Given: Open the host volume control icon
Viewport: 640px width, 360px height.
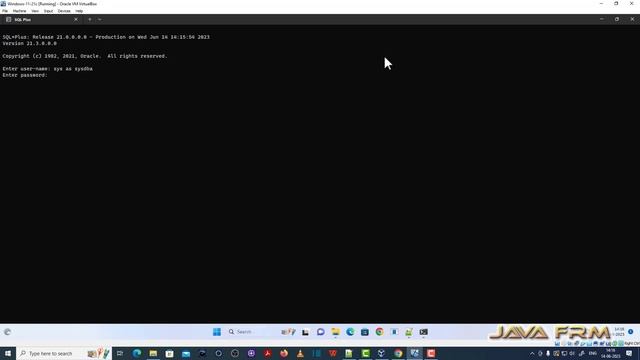Looking at the screenshot, I should [x=572, y=353].
